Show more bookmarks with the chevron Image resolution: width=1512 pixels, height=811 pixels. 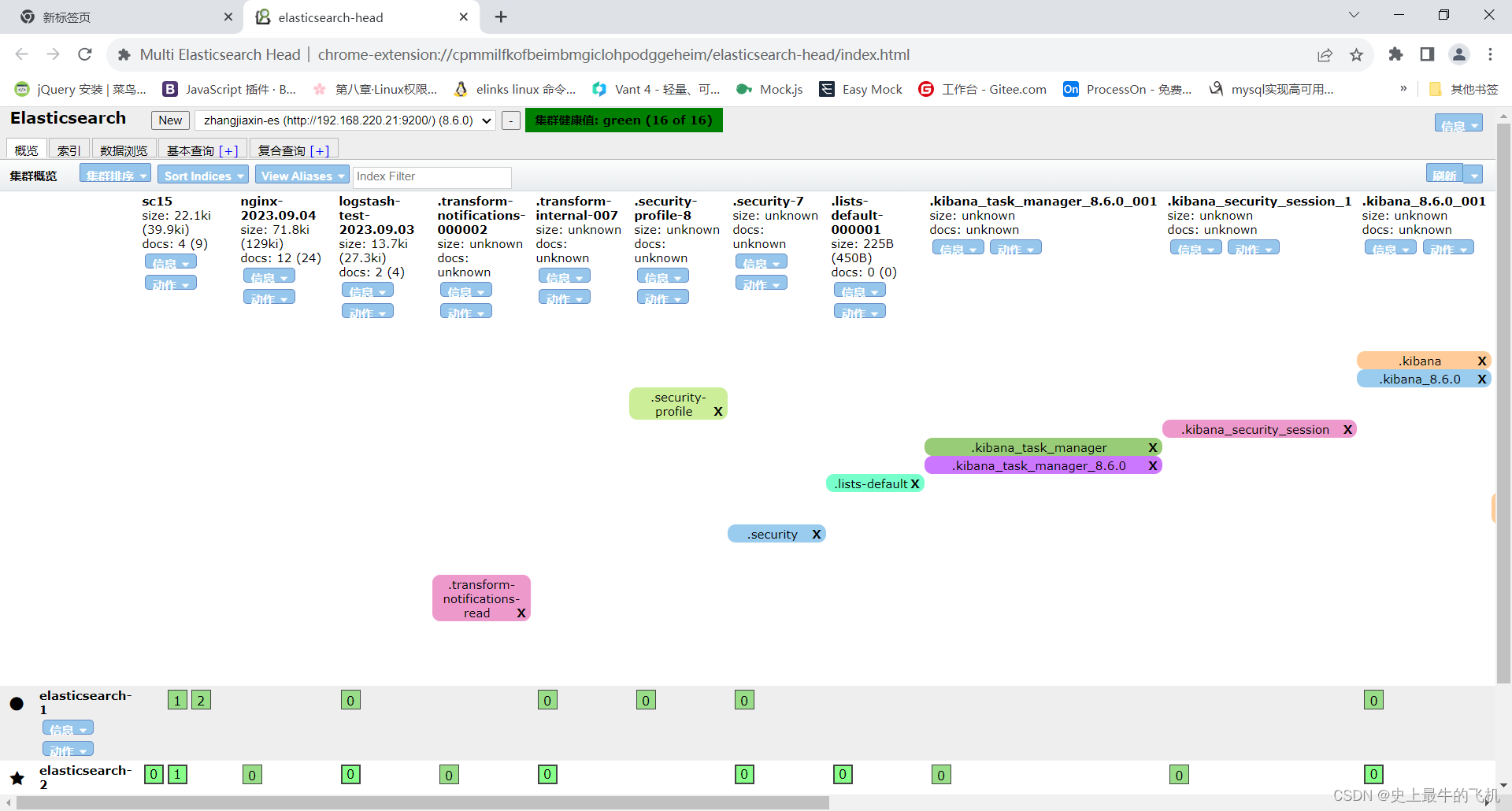point(1403,88)
